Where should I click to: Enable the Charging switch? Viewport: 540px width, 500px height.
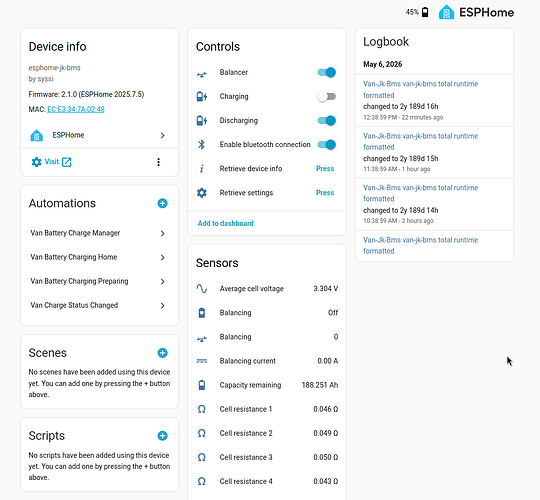(326, 96)
